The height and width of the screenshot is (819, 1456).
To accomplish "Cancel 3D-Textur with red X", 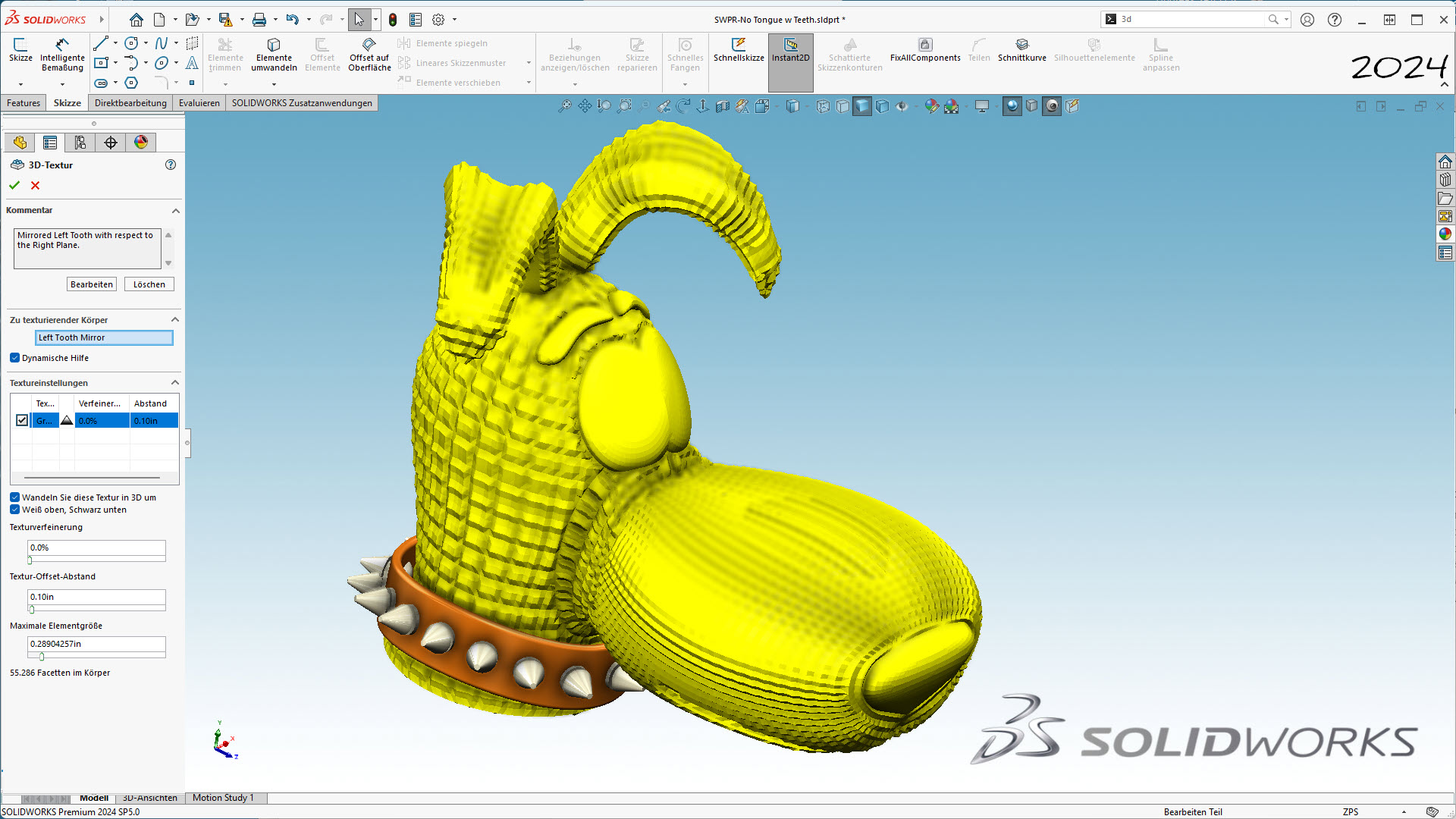I will point(35,185).
